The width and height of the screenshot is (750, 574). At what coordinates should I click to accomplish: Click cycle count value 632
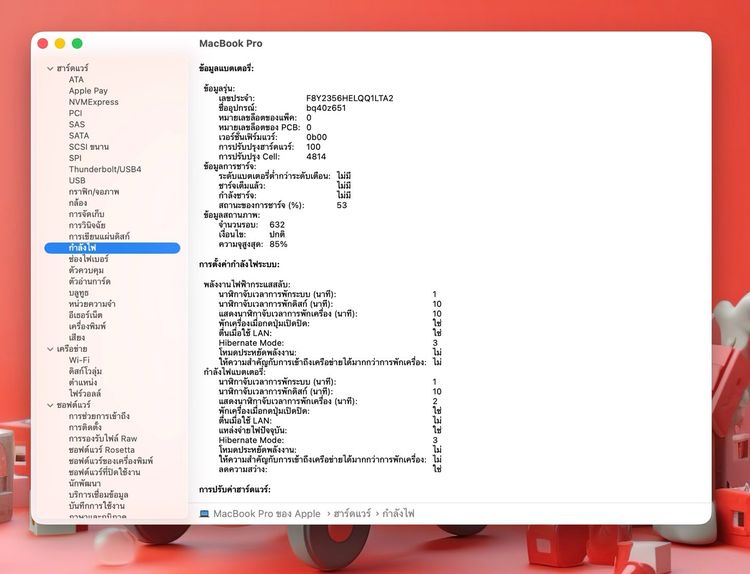coord(277,225)
